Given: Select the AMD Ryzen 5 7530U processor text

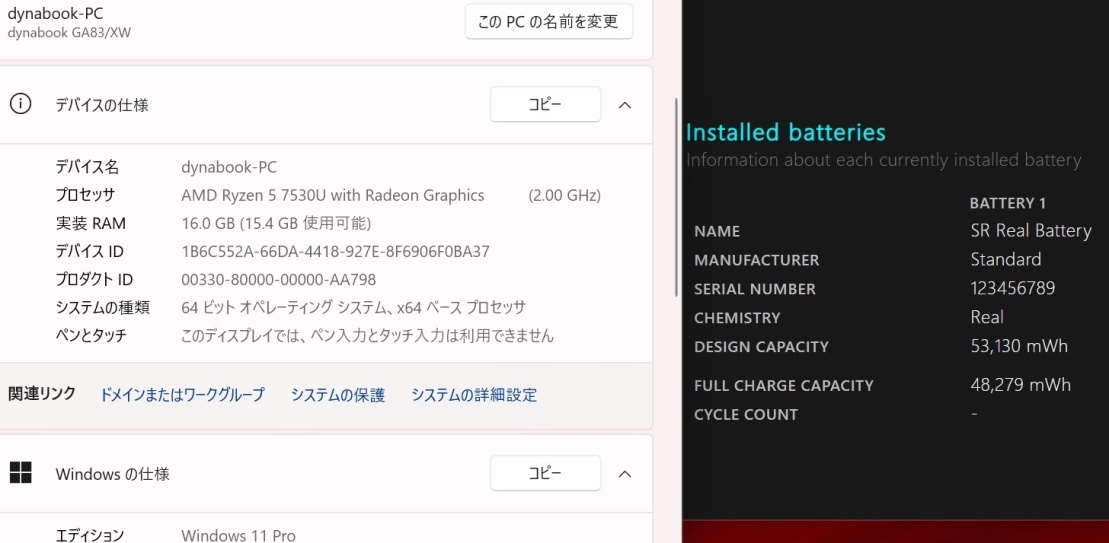Looking at the screenshot, I should 333,195.
